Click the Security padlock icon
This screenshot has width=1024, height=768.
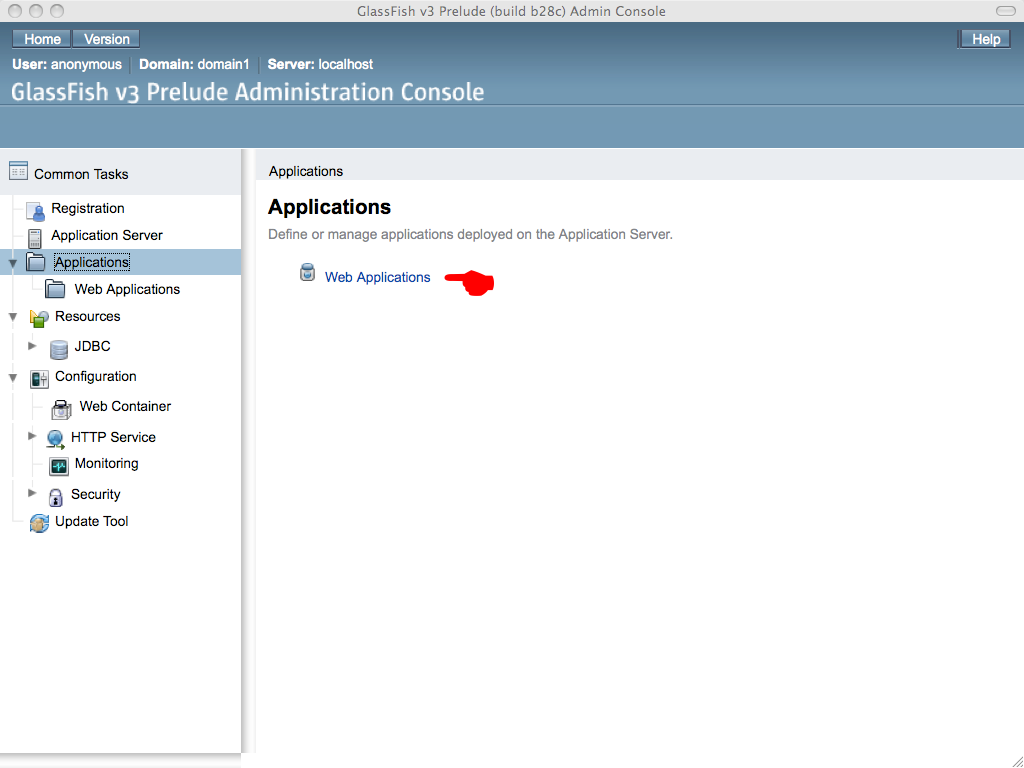pos(56,497)
